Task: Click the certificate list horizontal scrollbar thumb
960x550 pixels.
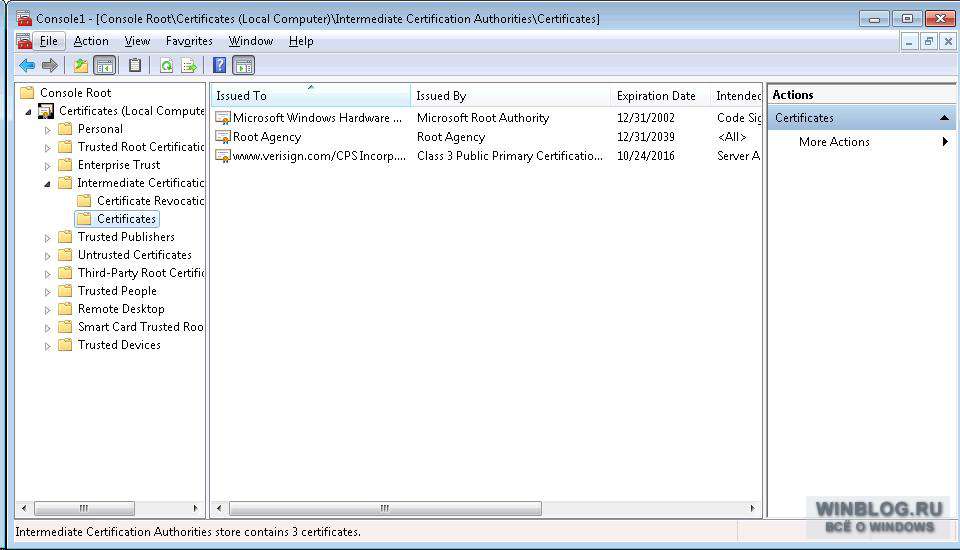Action: (385, 508)
